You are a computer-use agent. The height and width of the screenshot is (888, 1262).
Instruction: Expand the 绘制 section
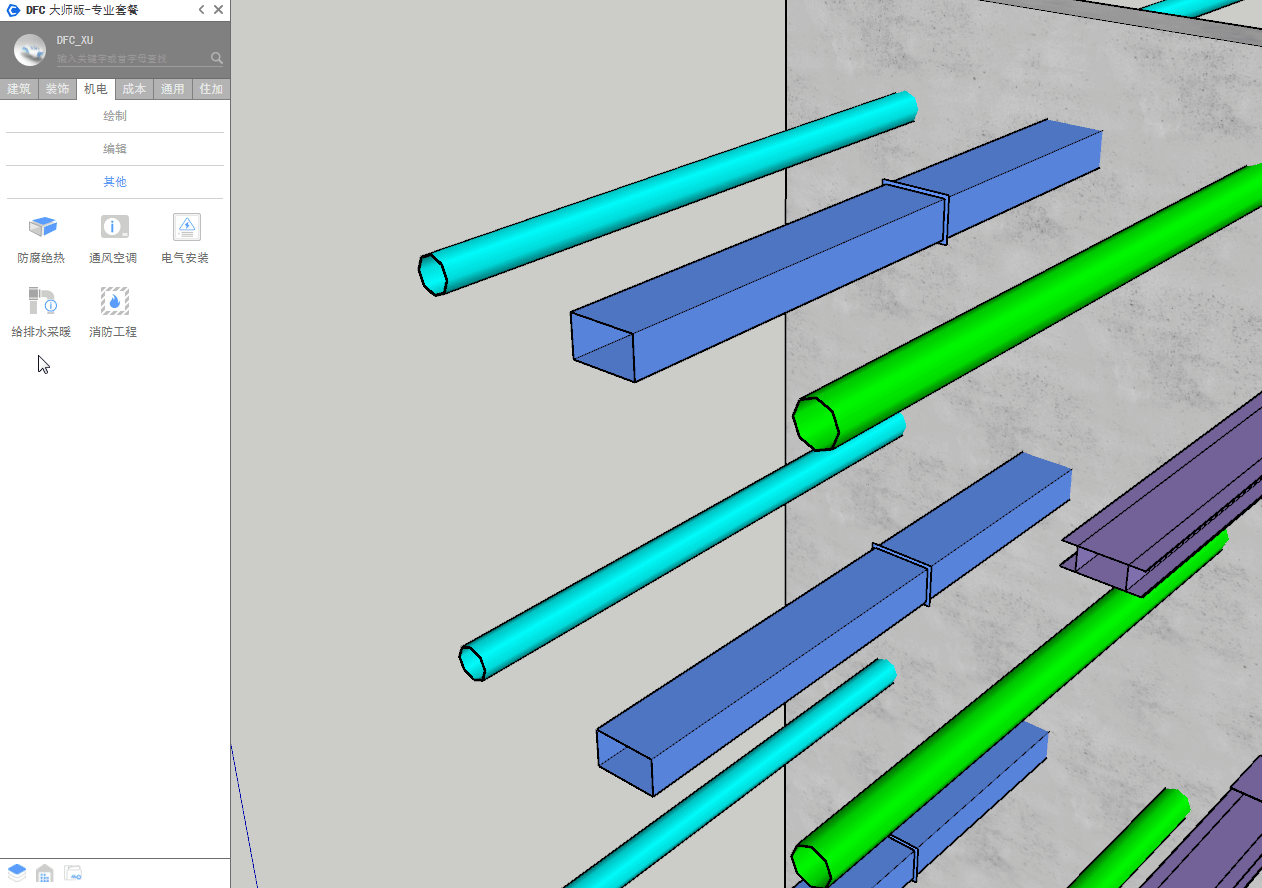115,116
